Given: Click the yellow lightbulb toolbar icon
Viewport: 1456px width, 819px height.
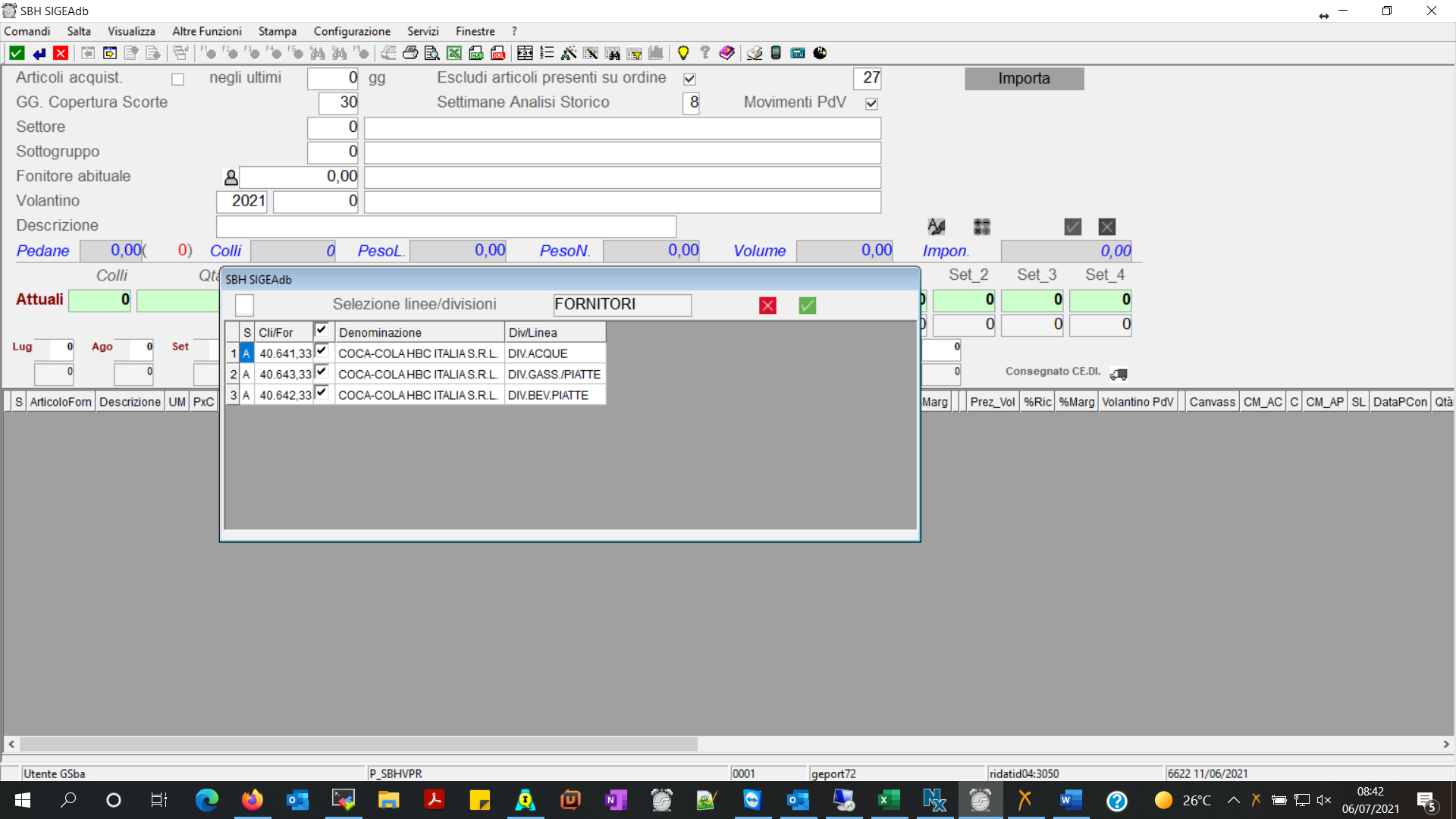Looking at the screenshot, I should click(682, 53).
